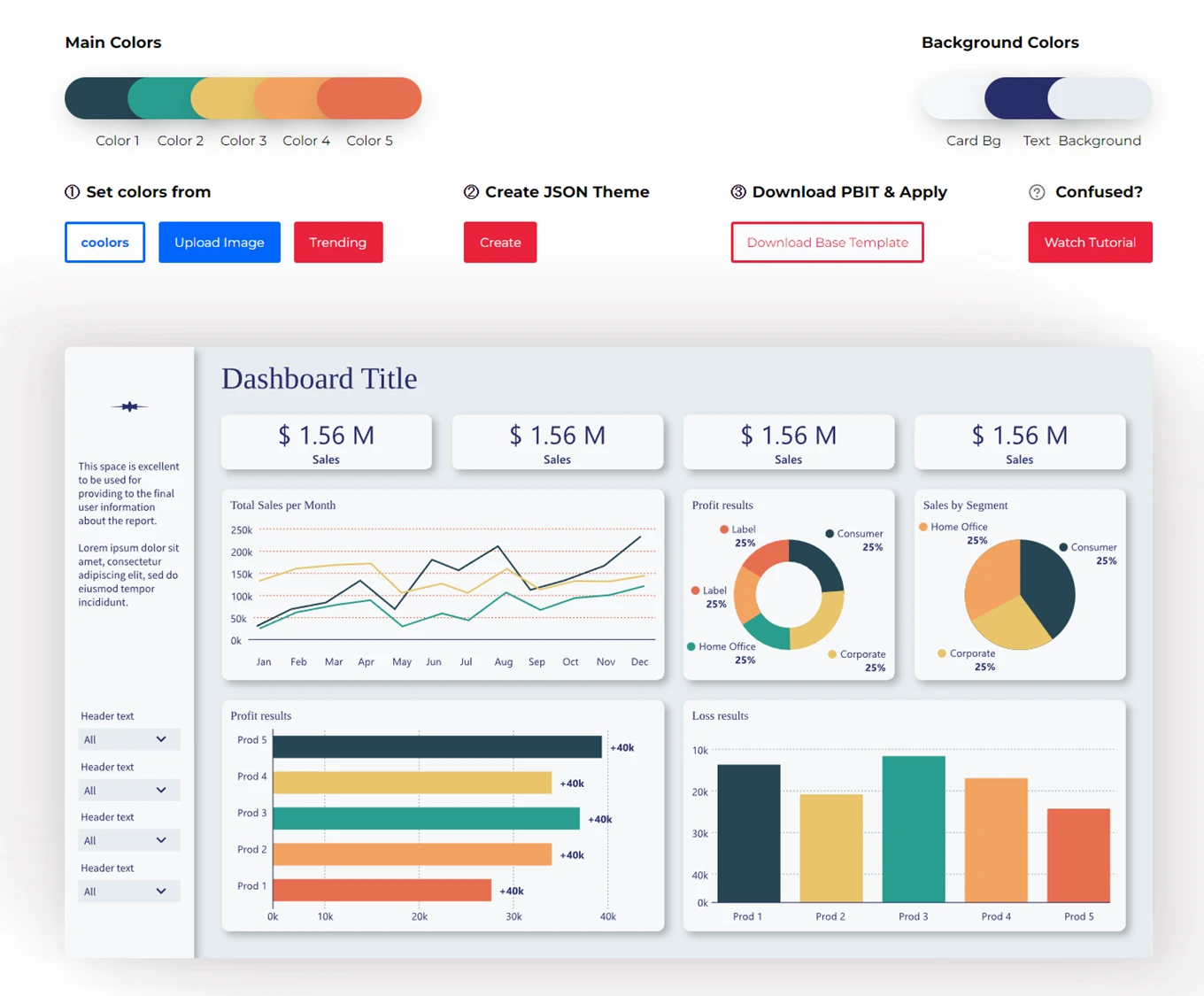Click Download Base Template
The height and width of the screenshot is (996, 1204).
click(x=827, y=242)
